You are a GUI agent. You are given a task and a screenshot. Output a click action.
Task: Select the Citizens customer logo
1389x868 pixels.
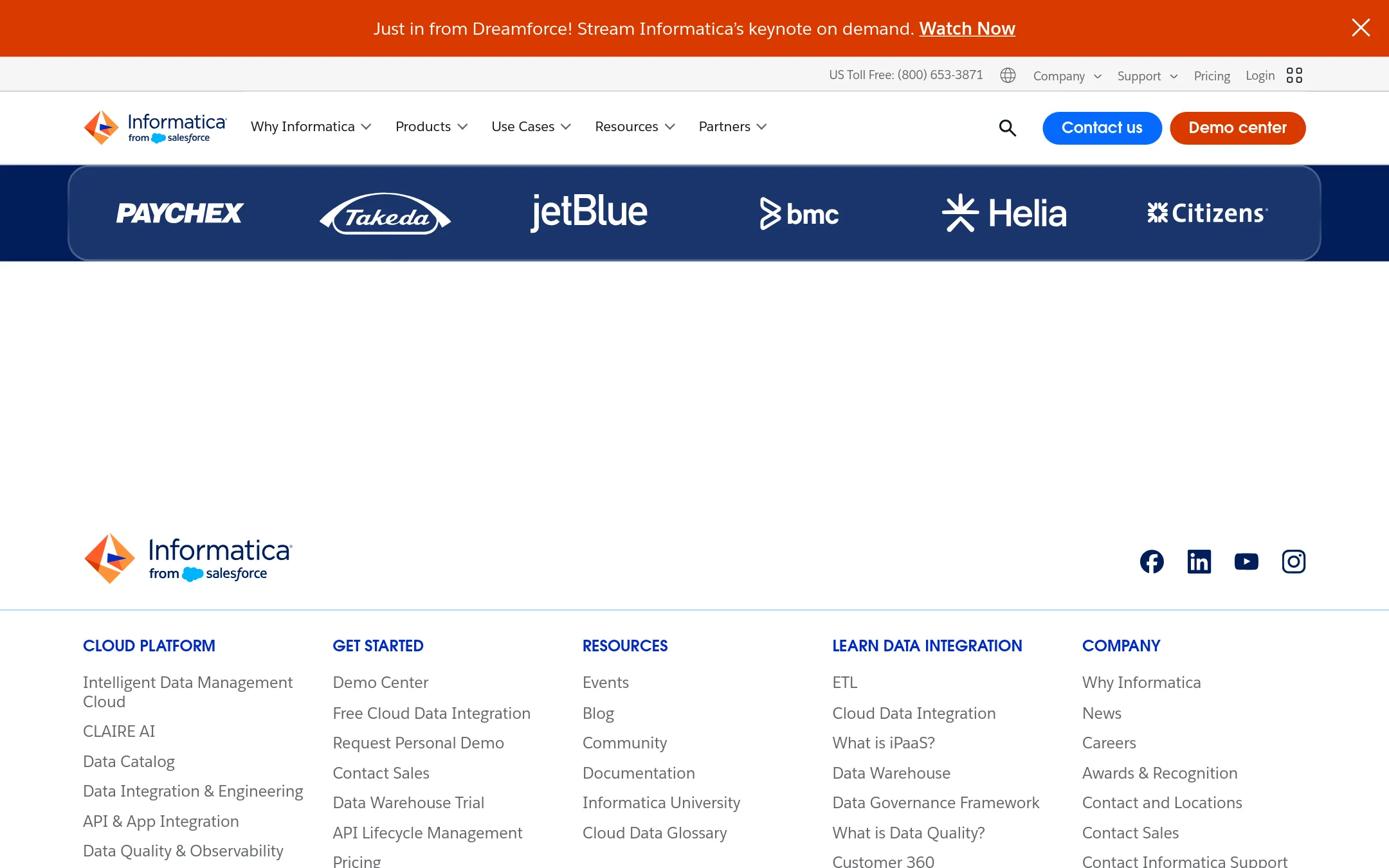point(1208,213)
